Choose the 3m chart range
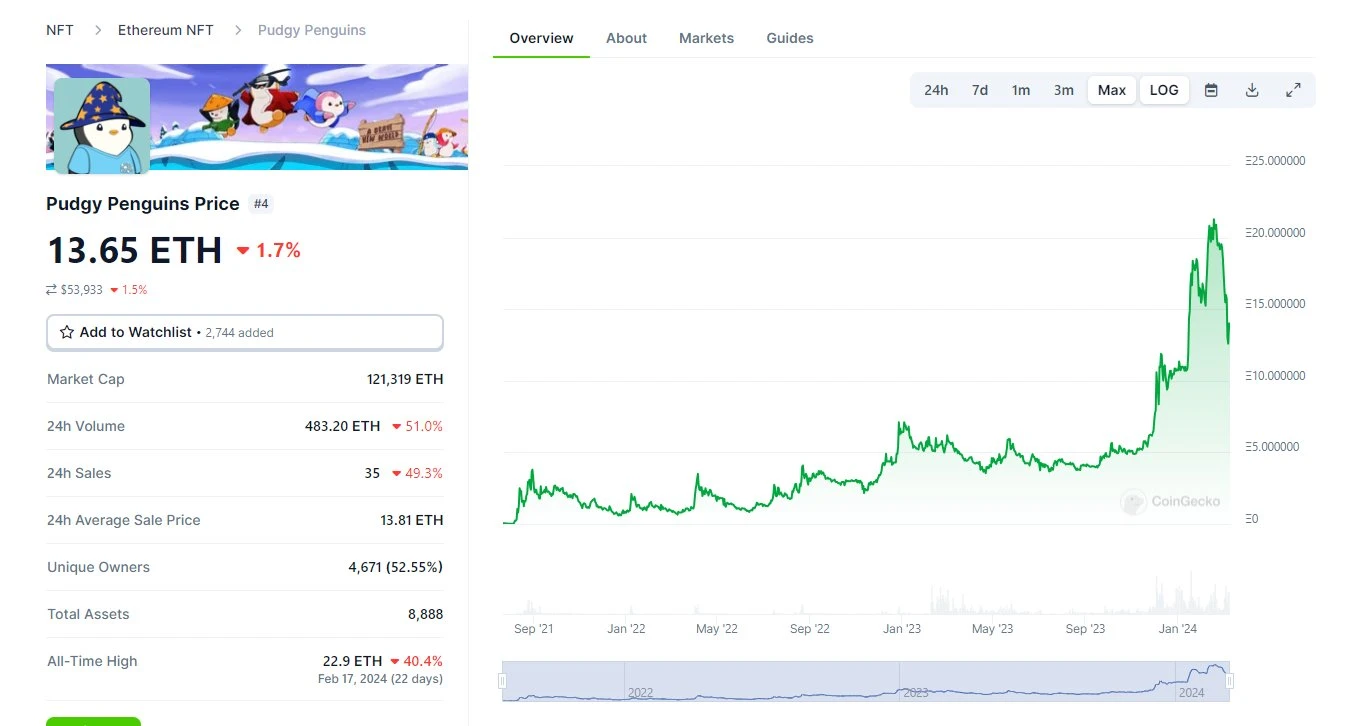1363x726 pixels. (1064, 90)
